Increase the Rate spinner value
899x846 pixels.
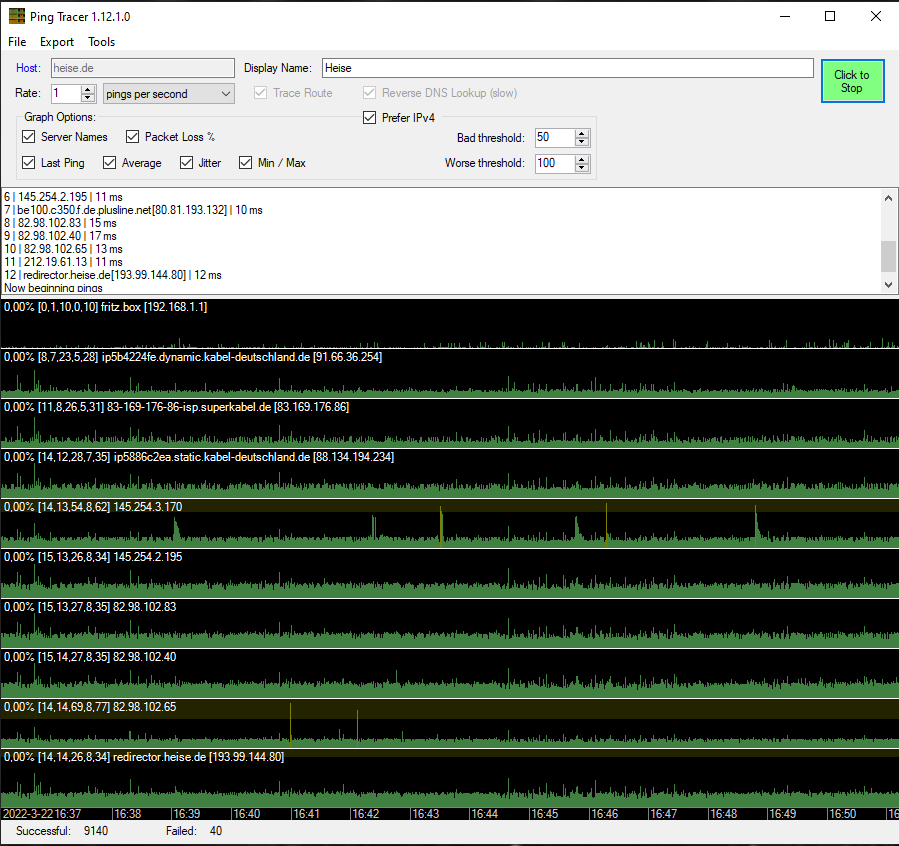[90, 89]
